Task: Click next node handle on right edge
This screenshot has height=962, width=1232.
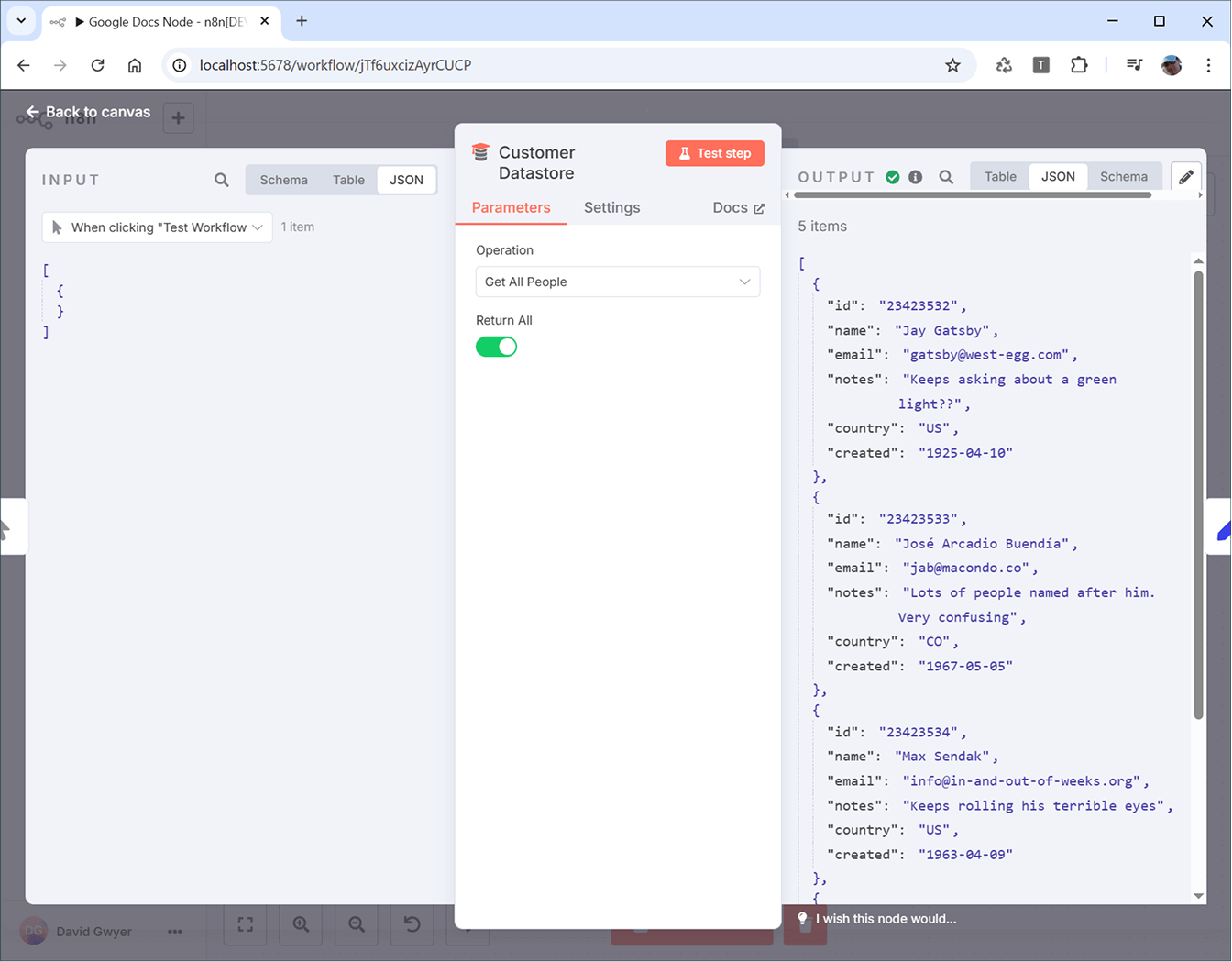Action: click(x=1219, y=527)
